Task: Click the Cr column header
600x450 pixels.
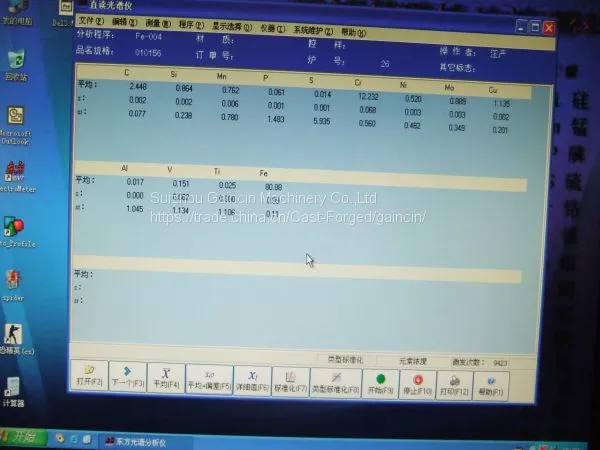Action: click(x=357, y=83)
